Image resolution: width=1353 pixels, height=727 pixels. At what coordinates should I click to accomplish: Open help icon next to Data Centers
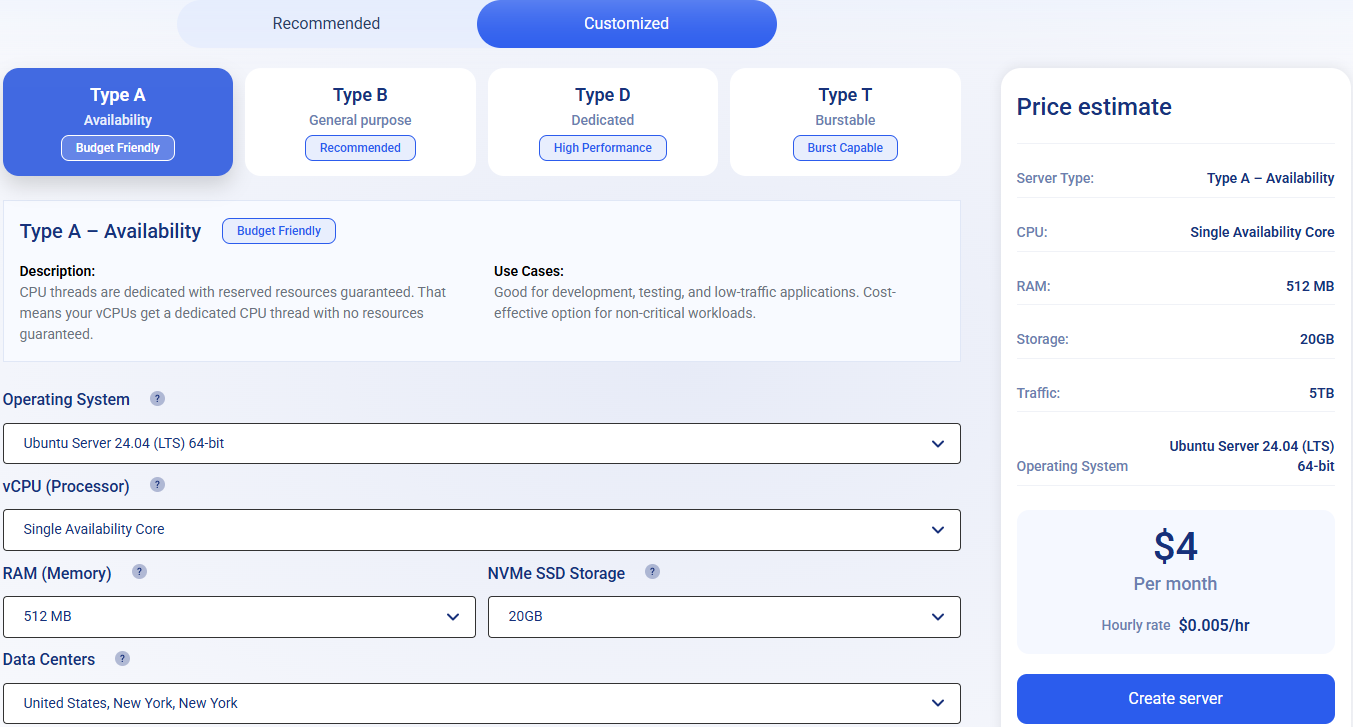[122, 659]
